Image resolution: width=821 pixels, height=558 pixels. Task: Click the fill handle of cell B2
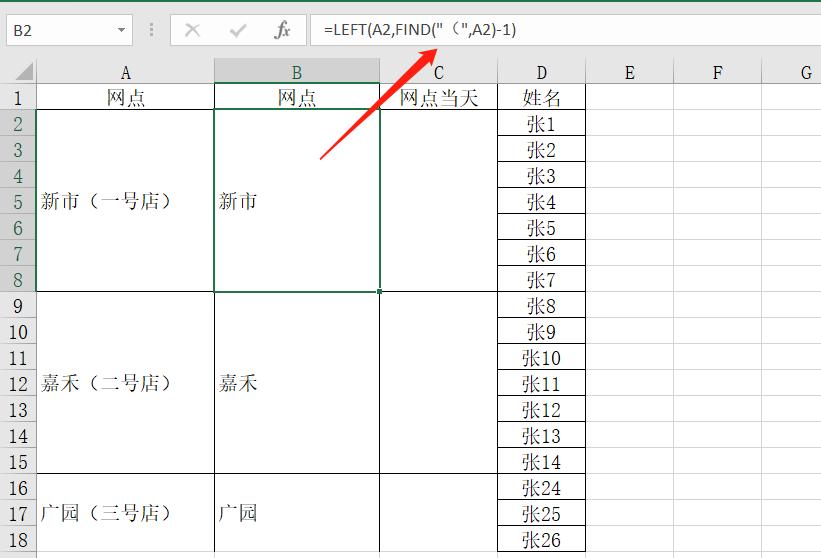point(380,292)
